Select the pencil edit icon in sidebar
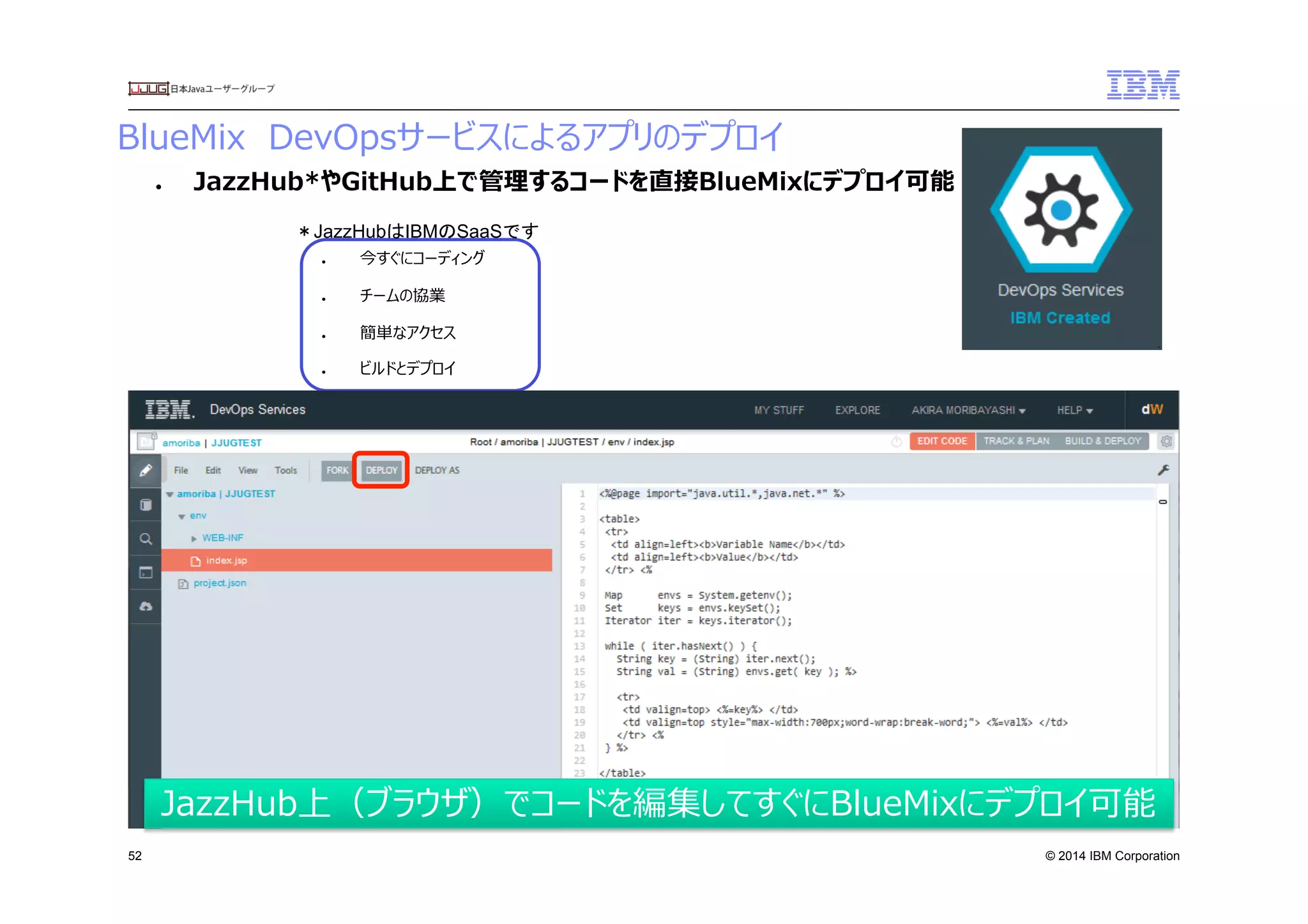 pyautogui.click(x=146, y=471)
